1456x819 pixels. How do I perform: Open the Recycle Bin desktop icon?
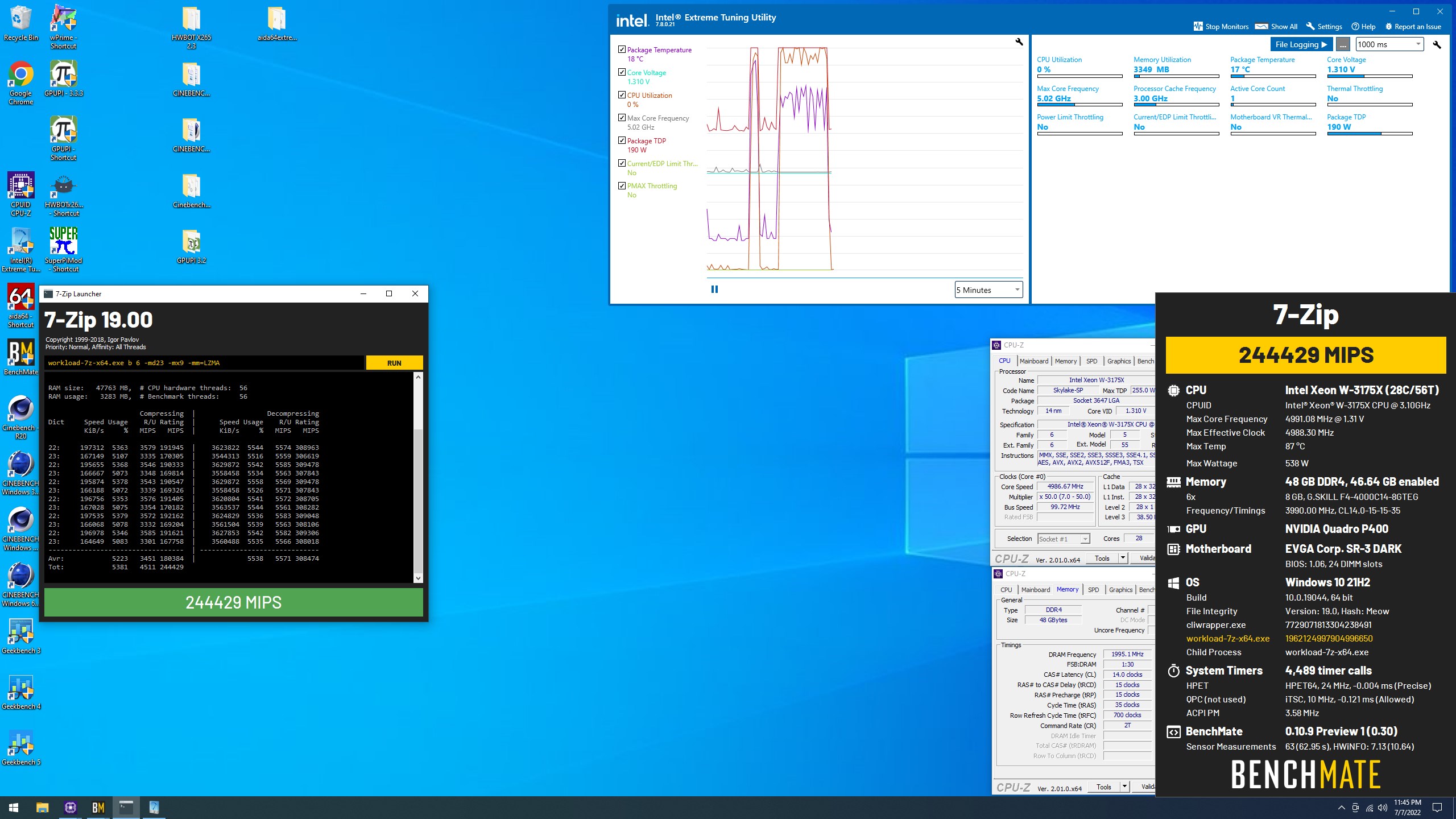tap(20, 24)
